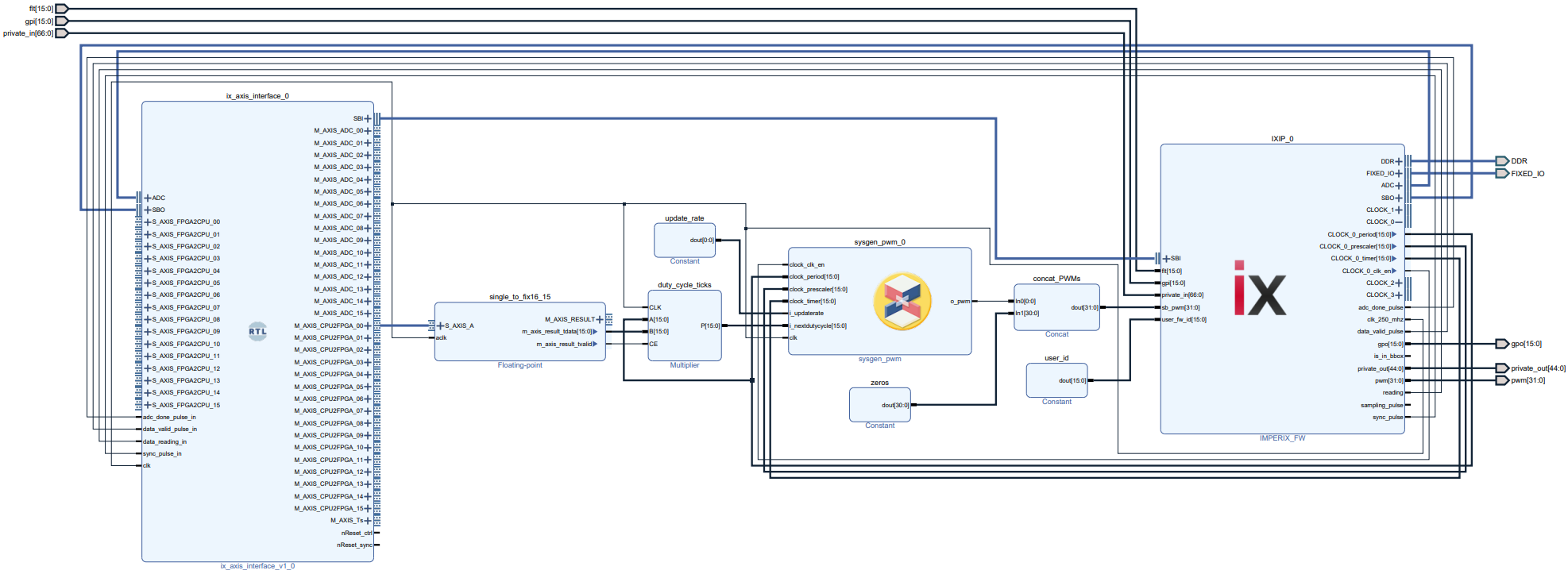Click the iX logo in IXIP_0
Screen dimensions: 1568x574
pyautogui.click(x=1259, y=289)
